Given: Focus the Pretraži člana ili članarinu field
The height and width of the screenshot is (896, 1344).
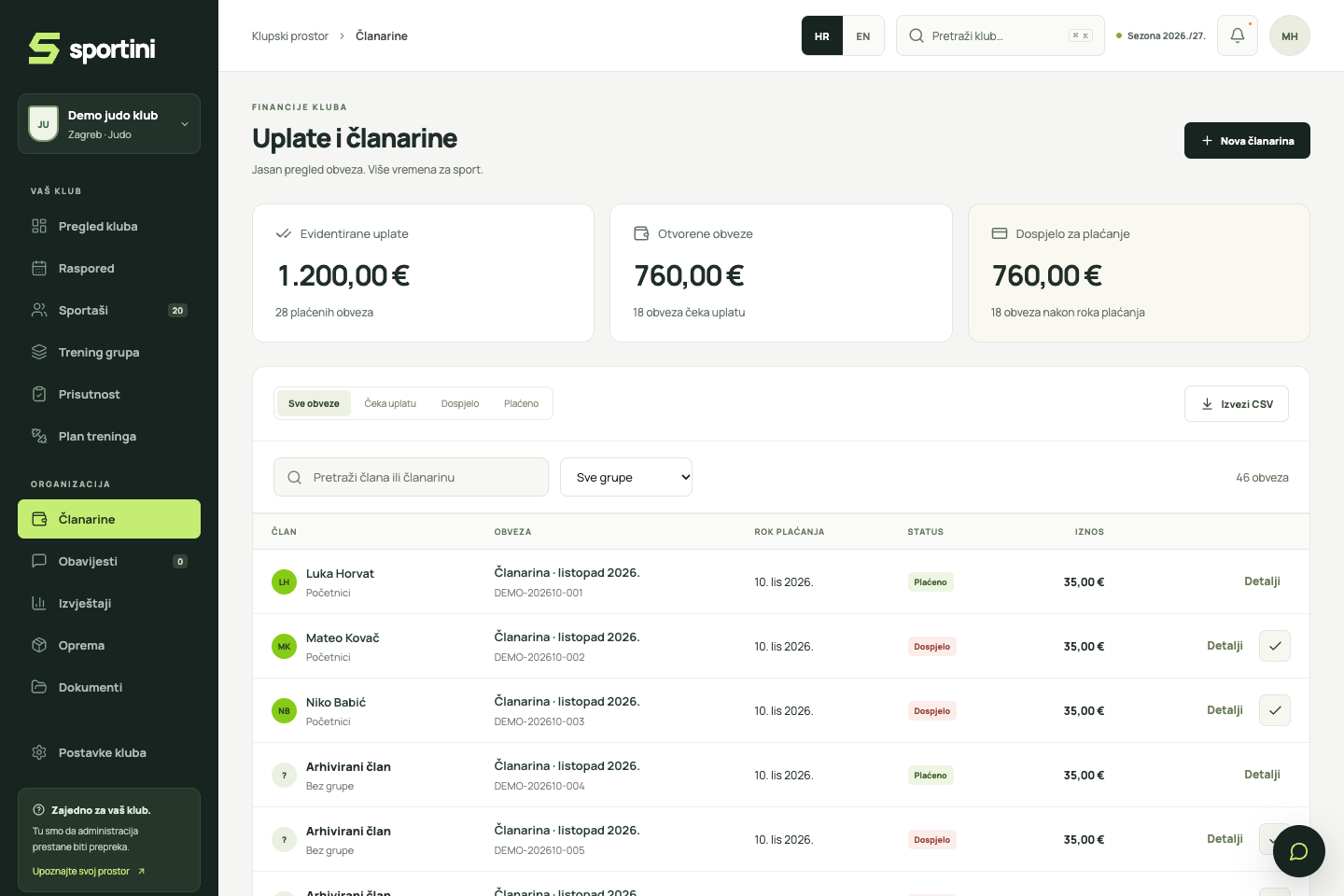Looking at the screenshot, I should tap(411, 477).
